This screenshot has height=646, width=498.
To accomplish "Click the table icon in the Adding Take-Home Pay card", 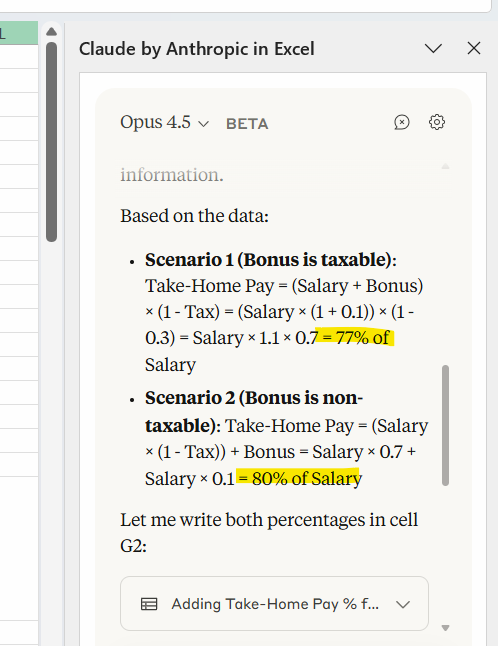I will coord(149,604).
